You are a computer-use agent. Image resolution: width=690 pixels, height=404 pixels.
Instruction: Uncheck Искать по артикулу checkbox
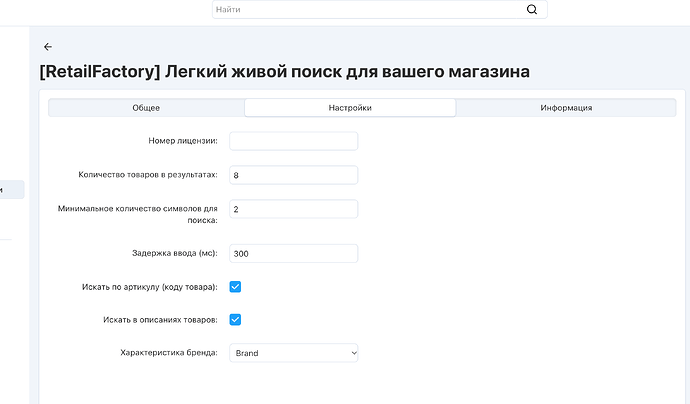coord(235,287)
